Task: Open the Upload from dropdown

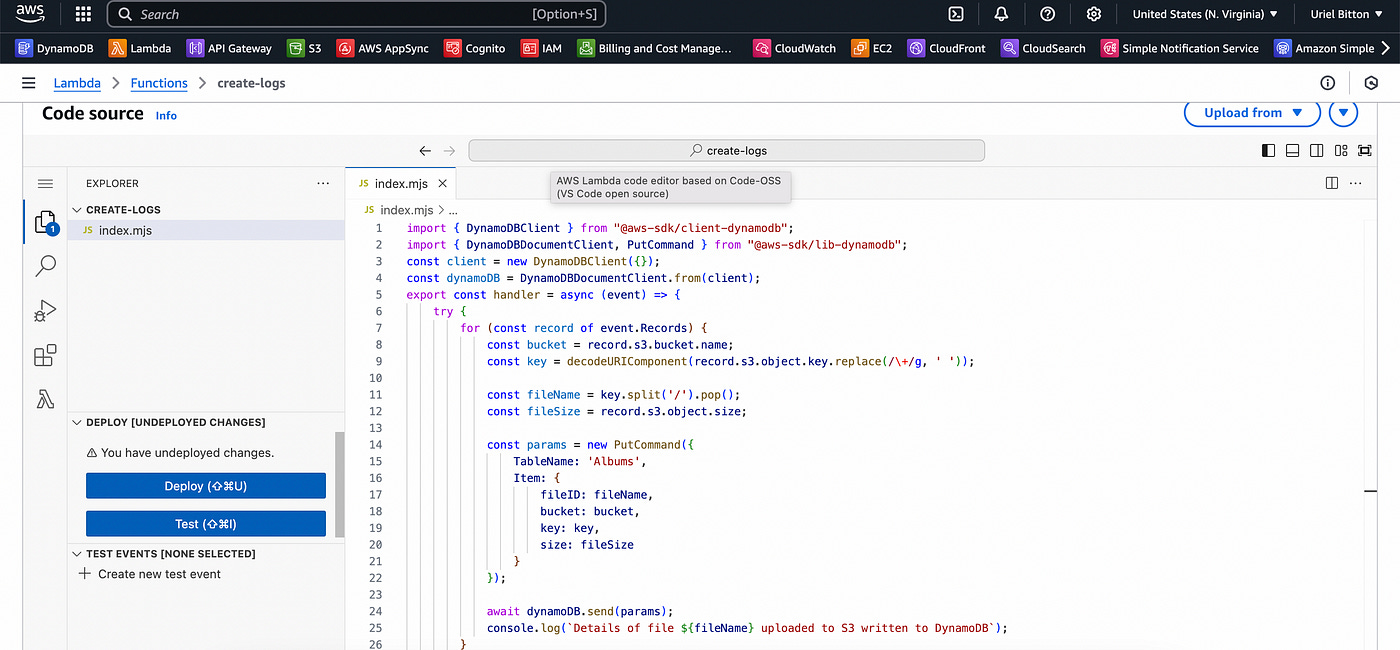Action: click(x=1252, y=113)
